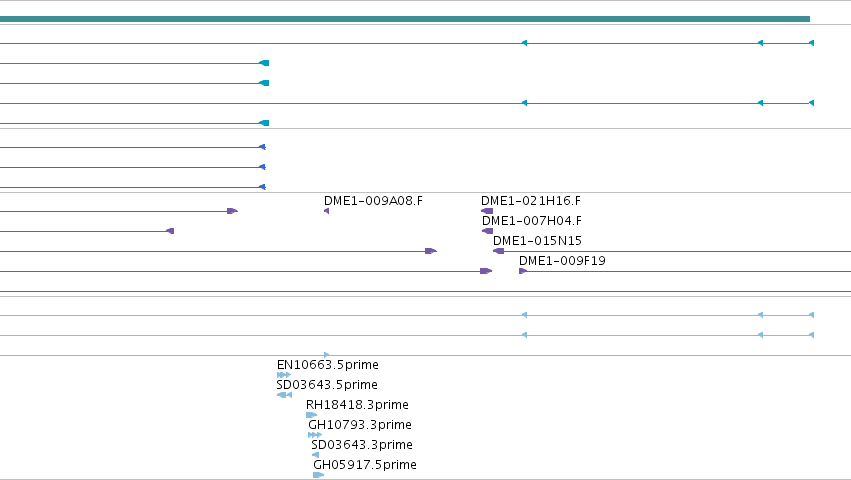Select the light-blue glyph under SD03643.5prime
Image resolution: width=851 pixels, height=480 pixels.
284,395
